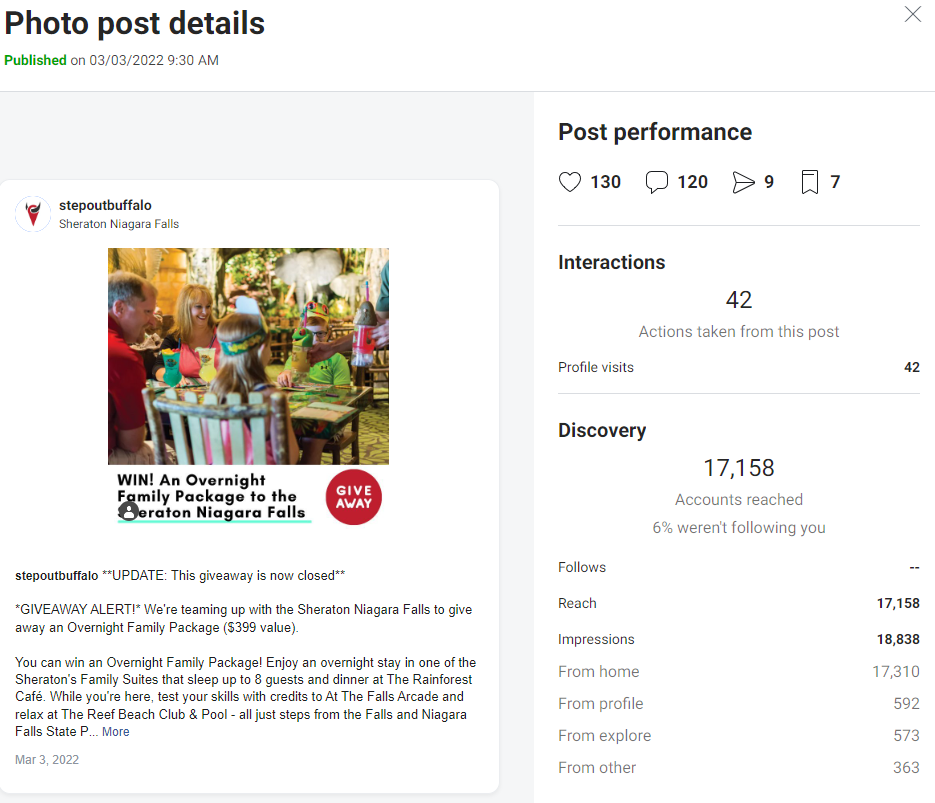The image size is (935, 803).
Task: Select the Reach metric row
Action: 738,603
